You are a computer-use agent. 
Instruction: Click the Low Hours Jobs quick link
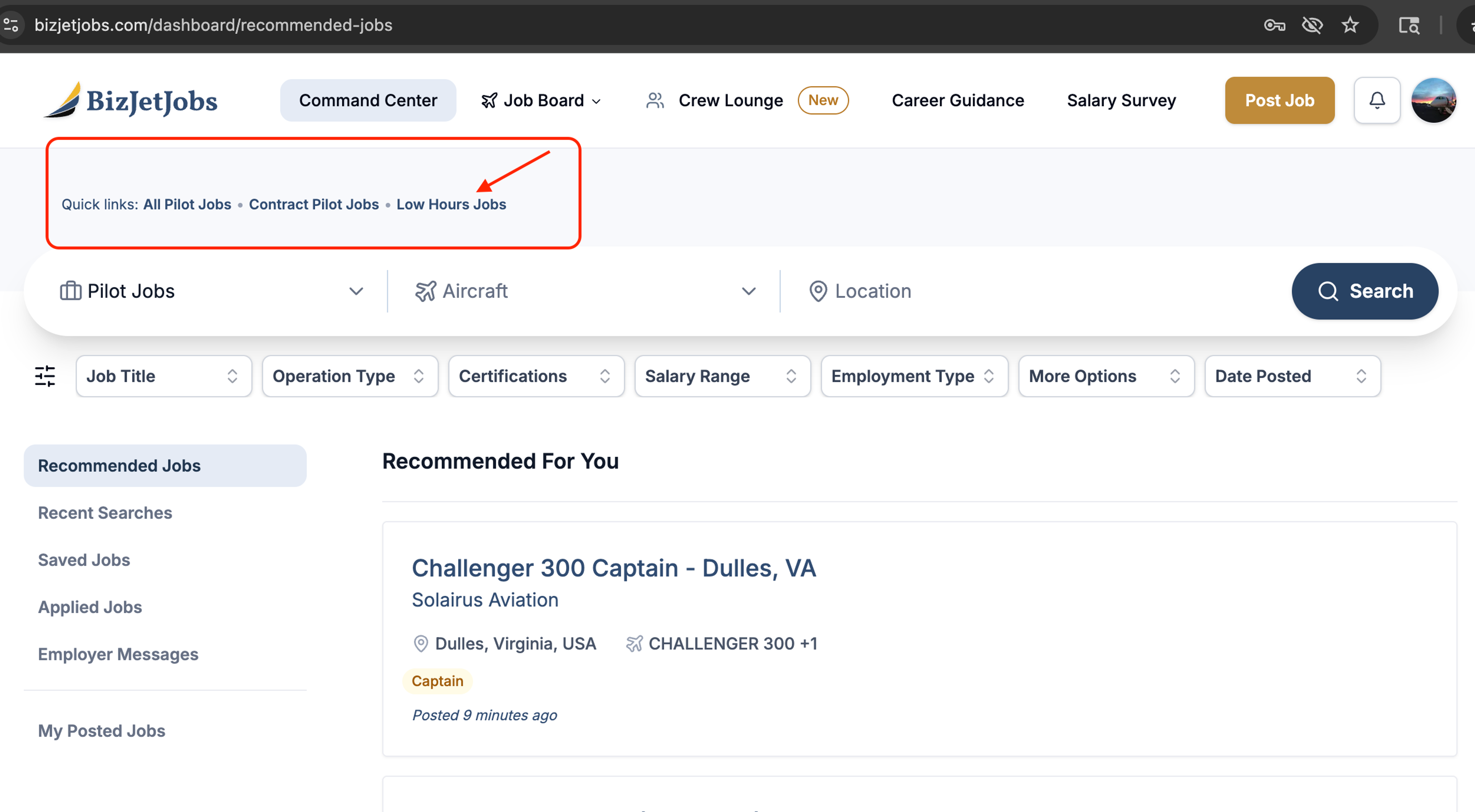click(451, 204)
